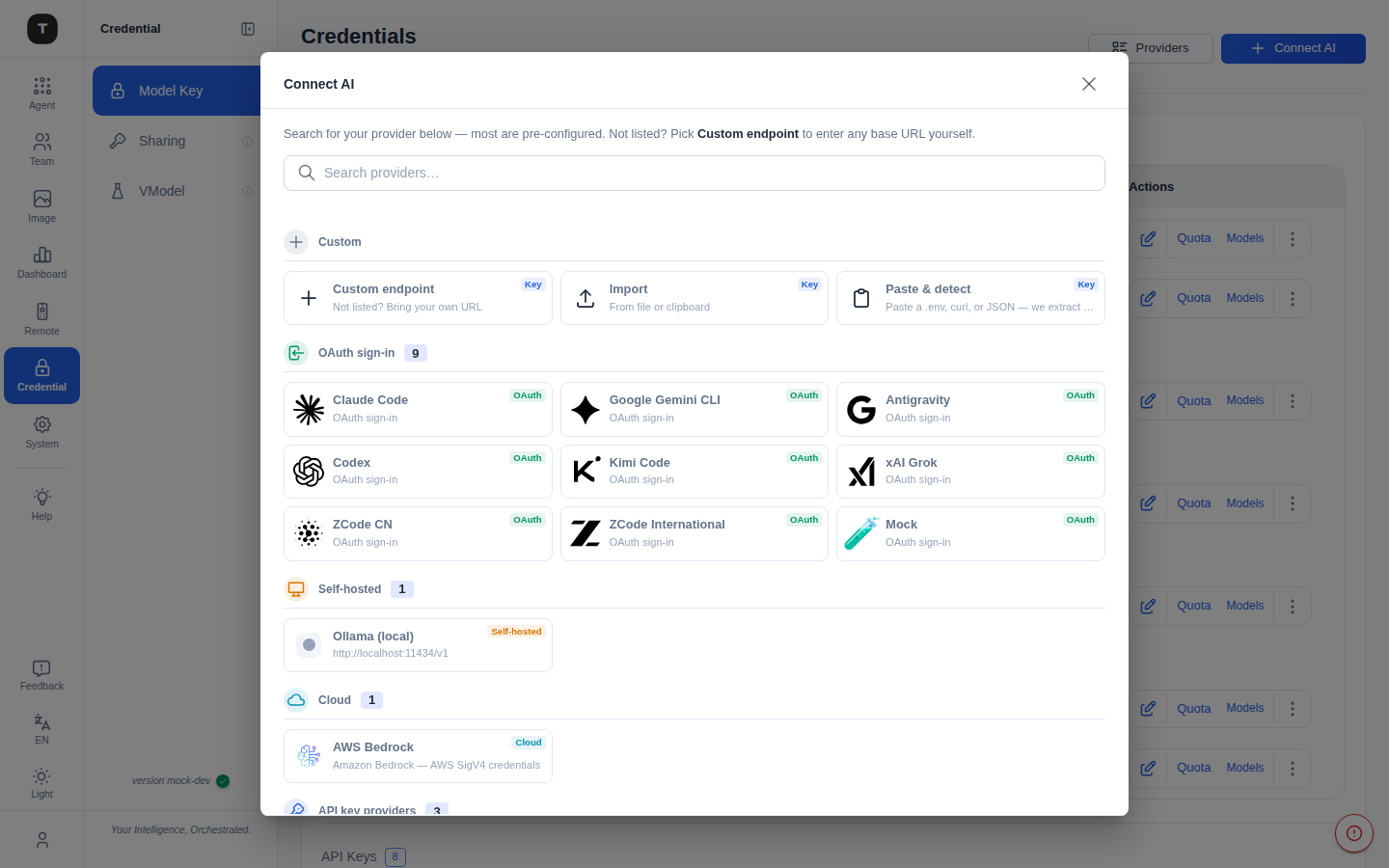Select the Antigravity OAuth provider
This screenshot has height=868, width=1389.
970,409
